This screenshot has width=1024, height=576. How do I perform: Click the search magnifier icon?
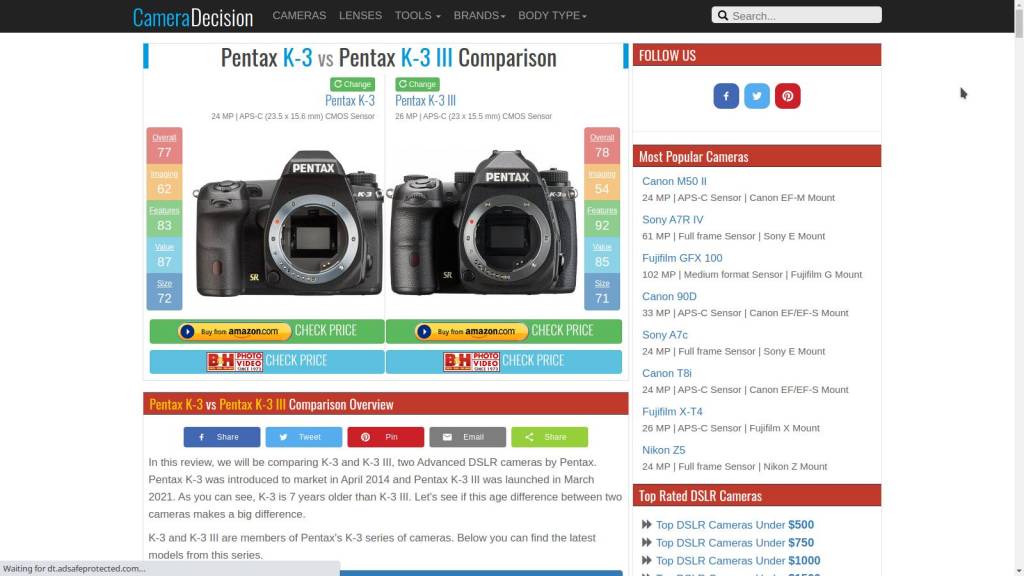point(722,15)
